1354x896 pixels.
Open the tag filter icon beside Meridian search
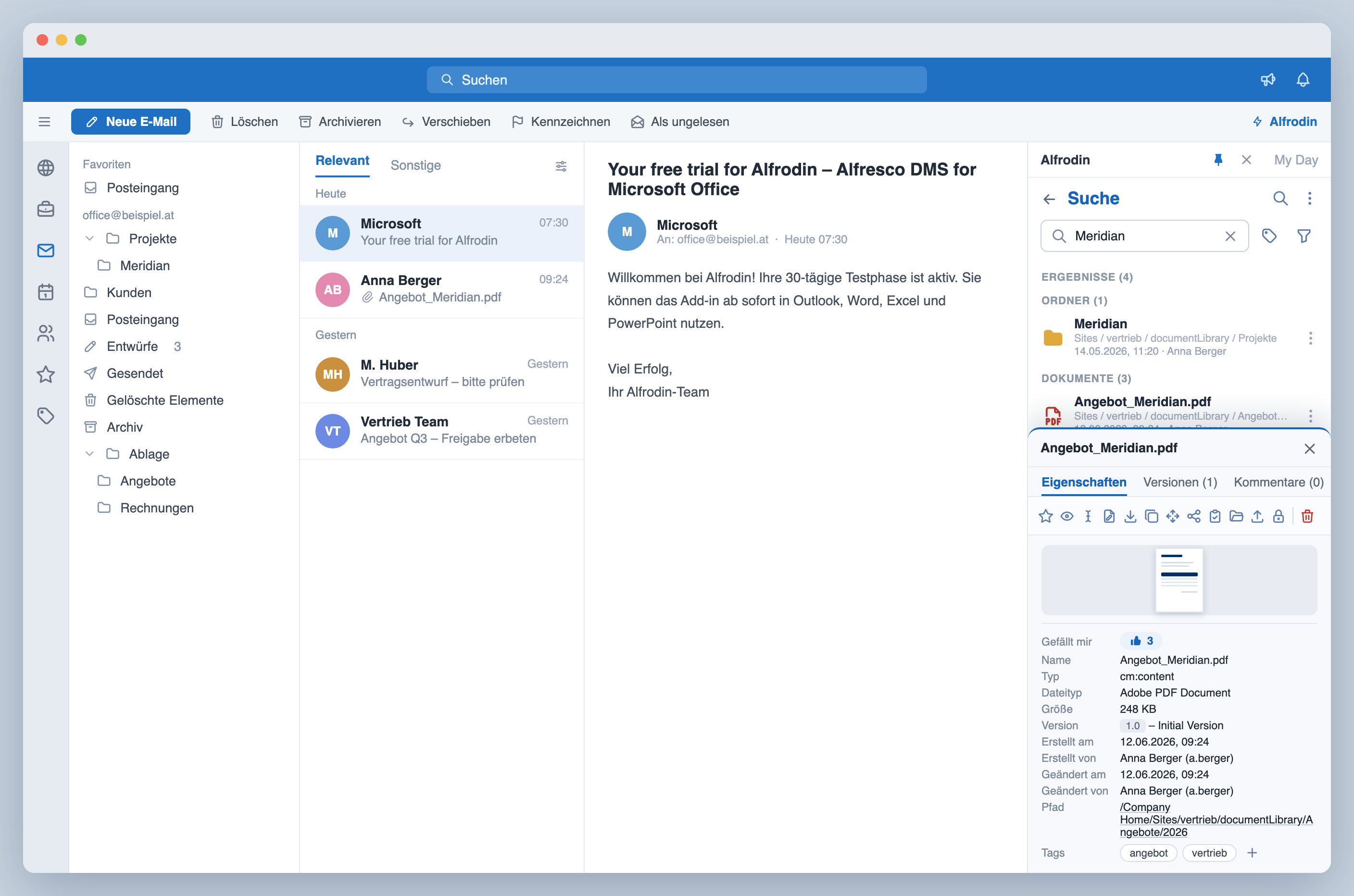[1269, 236]
